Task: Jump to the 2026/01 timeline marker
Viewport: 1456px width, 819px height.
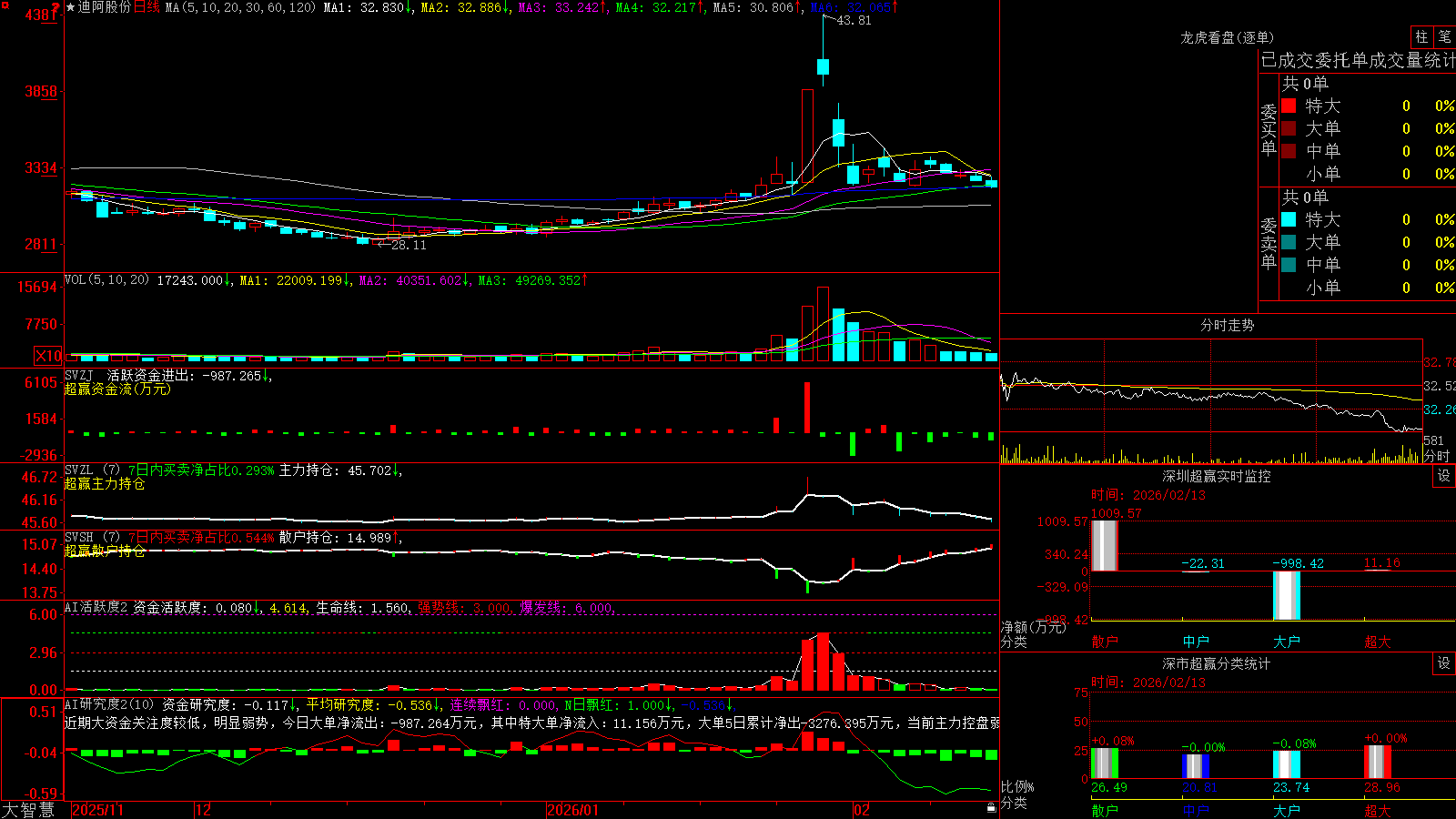Action: click(573, 809)
